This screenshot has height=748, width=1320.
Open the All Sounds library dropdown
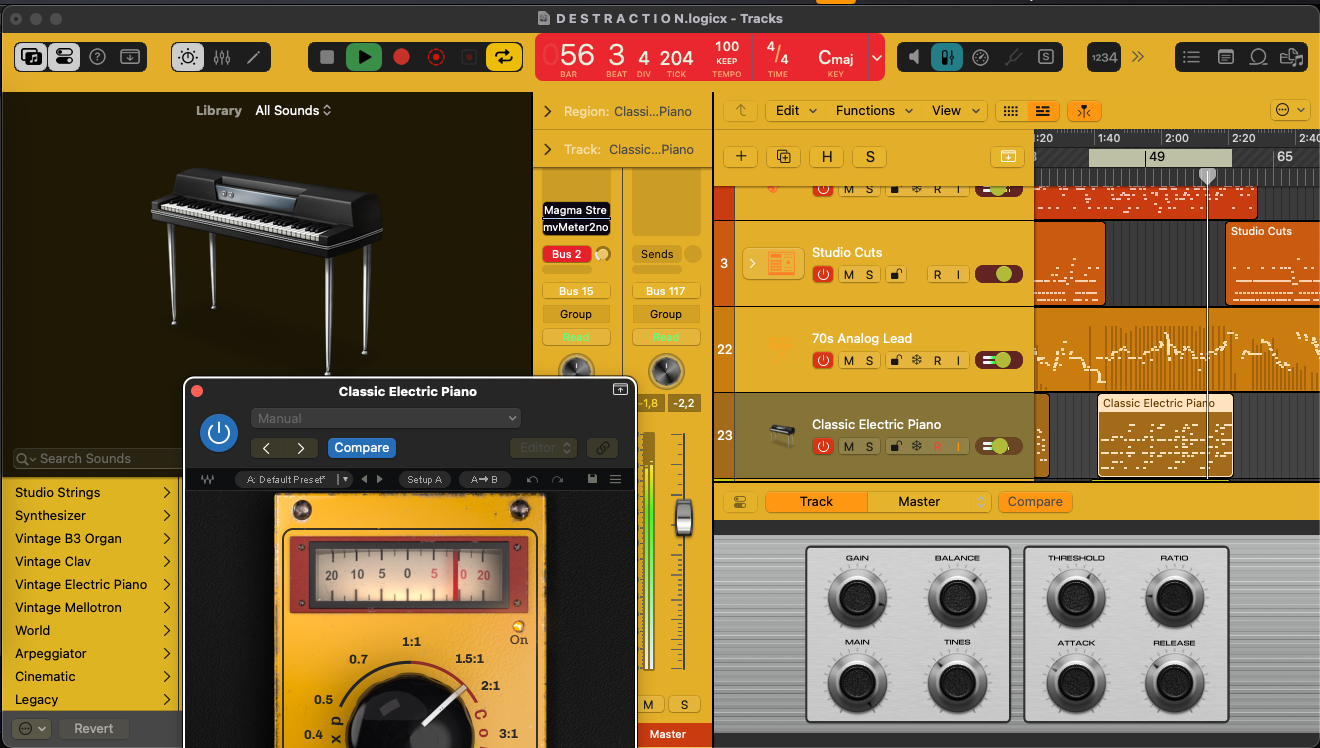[293, 110]
